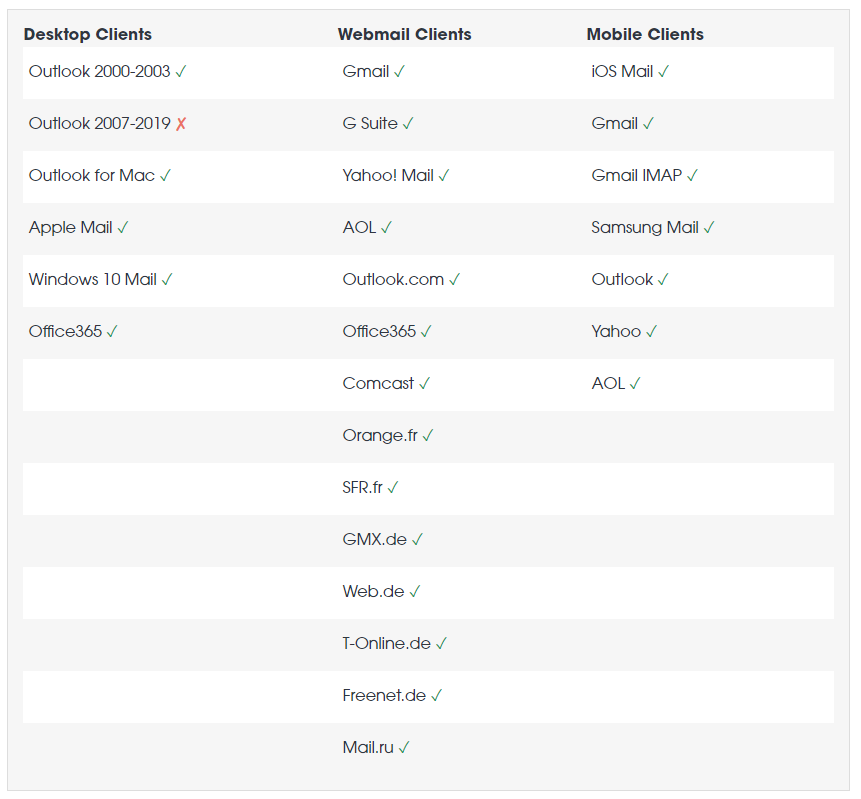Click the checkmark after Gmail IMAP

(692, 176)
